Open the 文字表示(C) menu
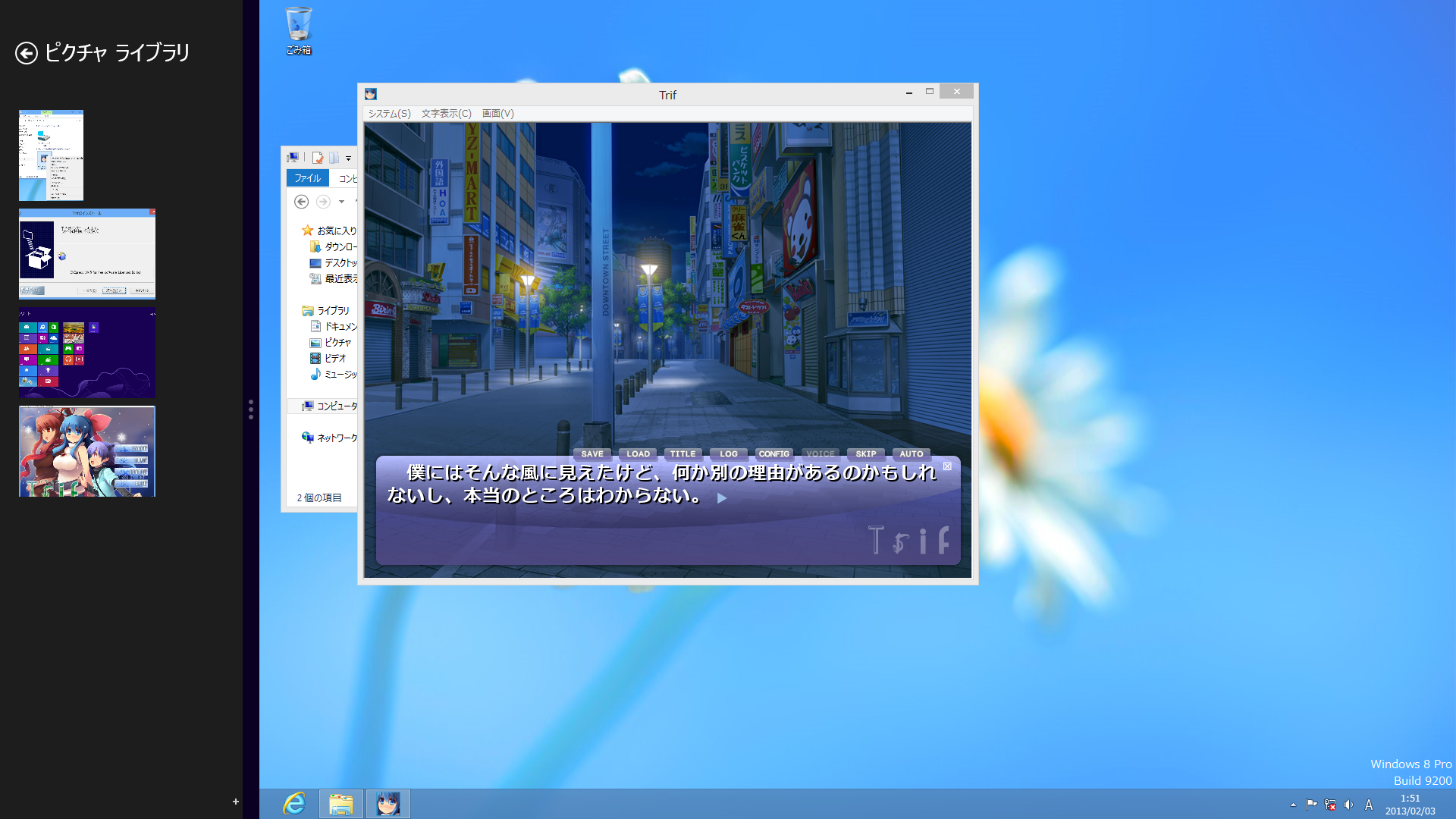This screenshot has width=1456, height=819. point(446,114)
